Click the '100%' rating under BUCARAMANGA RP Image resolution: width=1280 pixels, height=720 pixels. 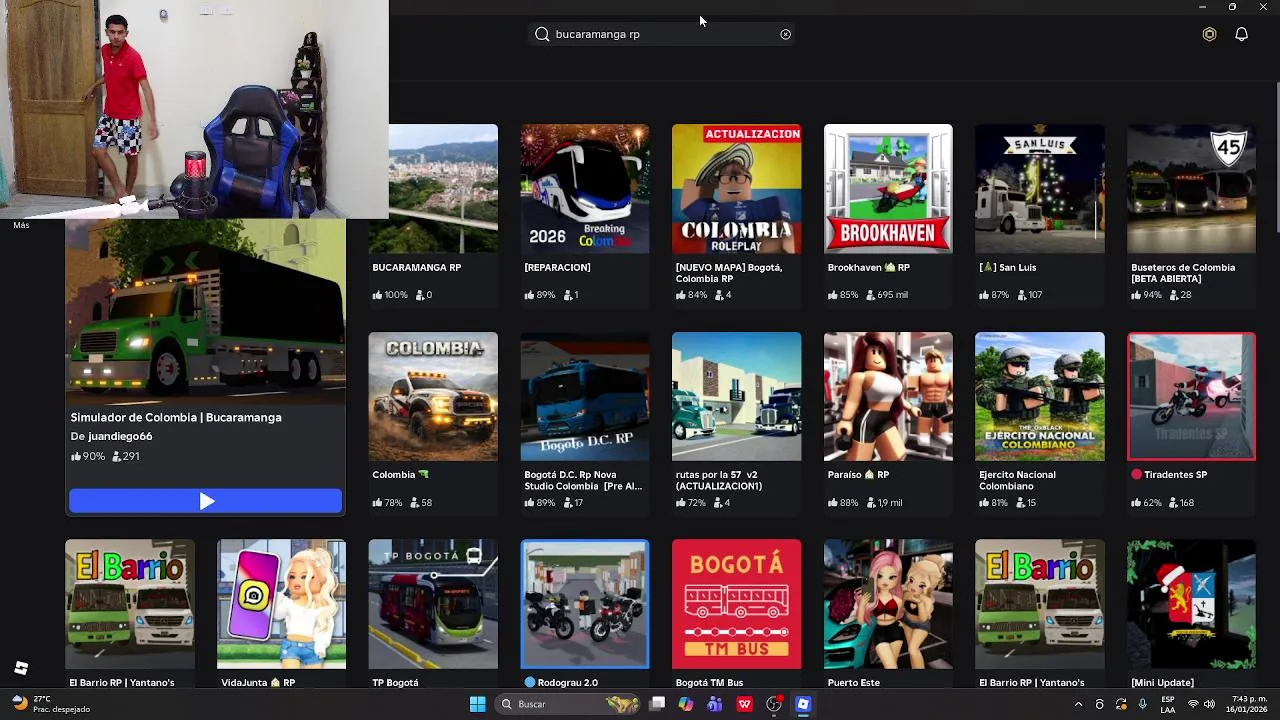[390, 295]
